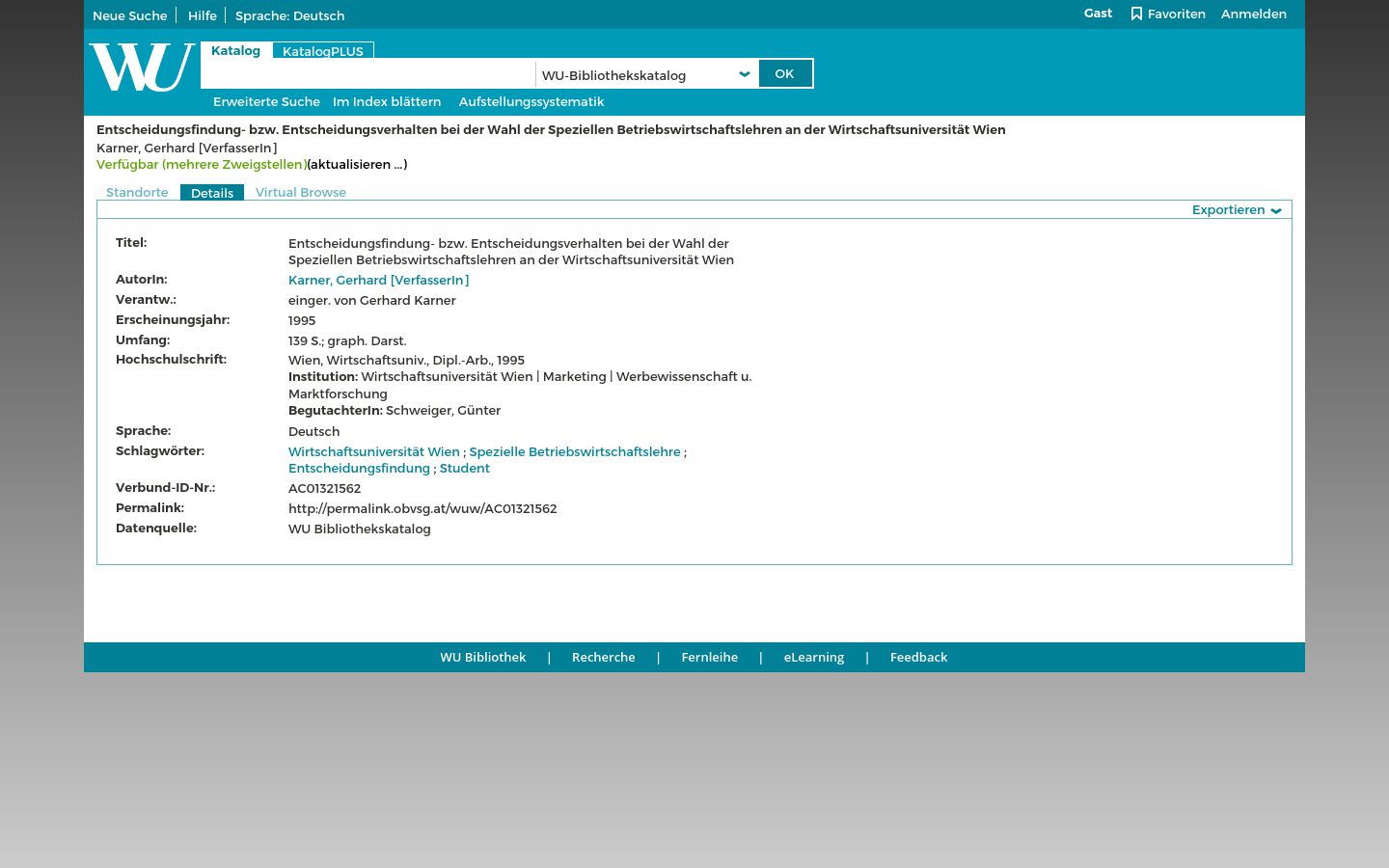Expand the Exportieren dropdown
The image size is (1389, 868).
[x=1237, y=210]
